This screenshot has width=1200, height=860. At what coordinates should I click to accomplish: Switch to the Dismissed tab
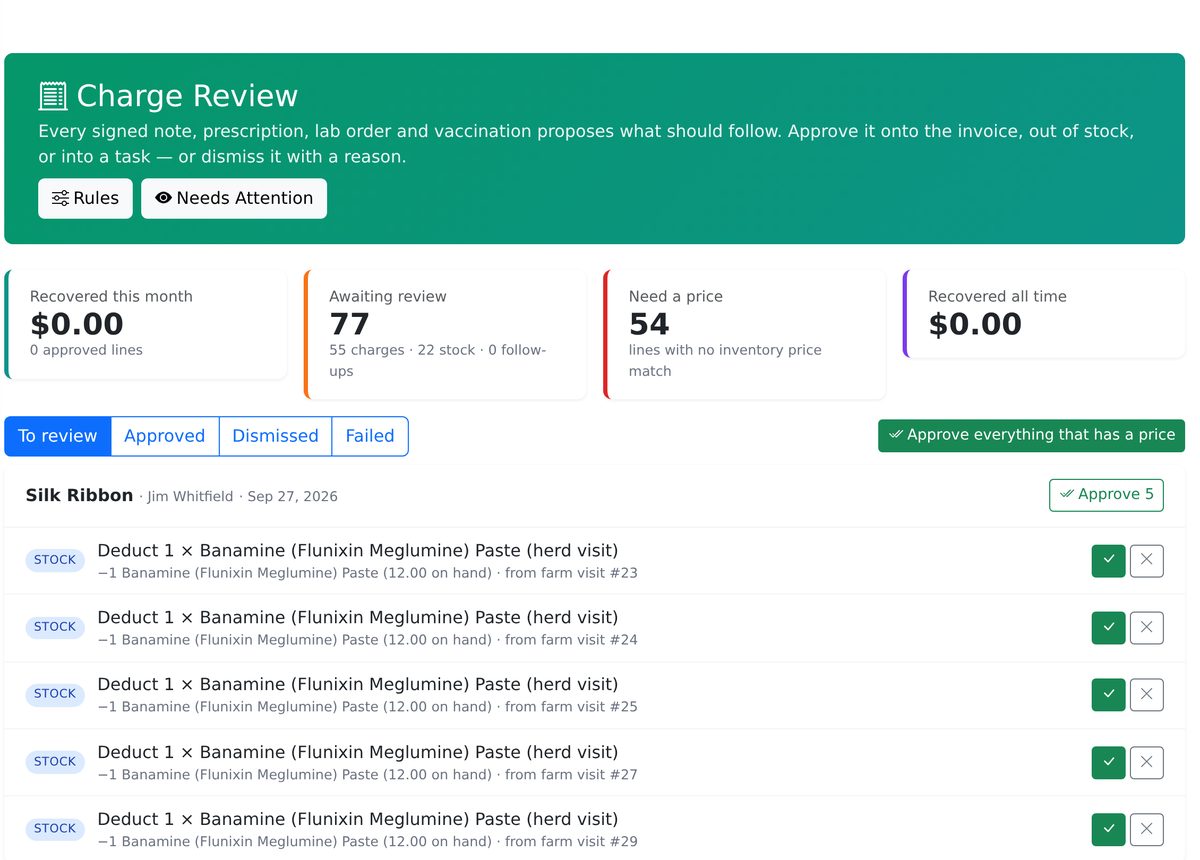click(x=275, y=436)
